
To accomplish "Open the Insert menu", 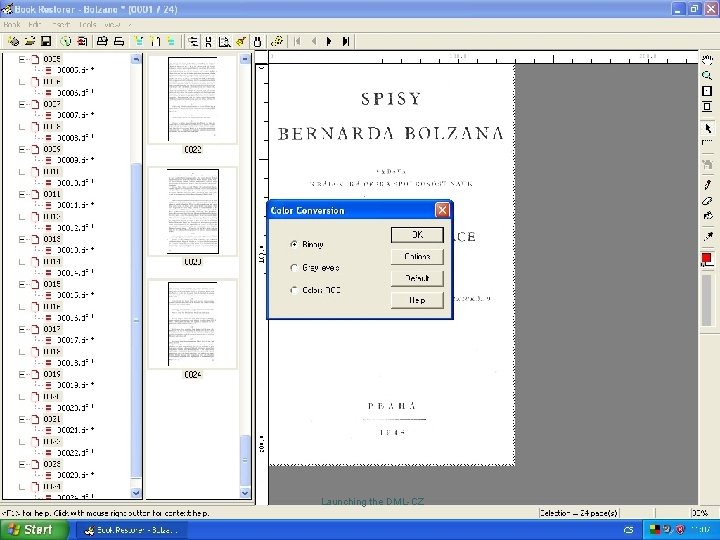I will coord(61,25).
